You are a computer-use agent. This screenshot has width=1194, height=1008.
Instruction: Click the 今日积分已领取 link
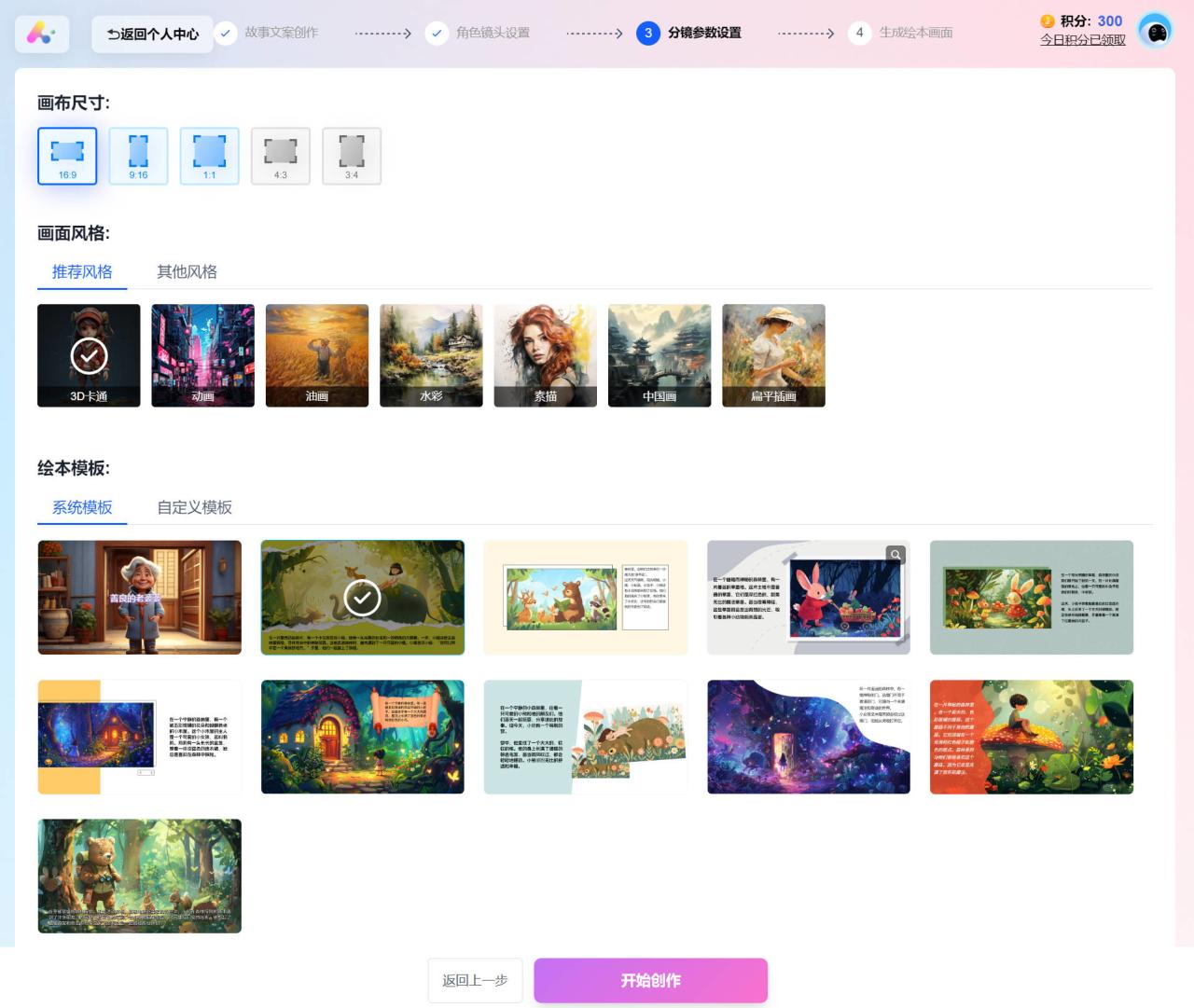(x=1082, y=40)
